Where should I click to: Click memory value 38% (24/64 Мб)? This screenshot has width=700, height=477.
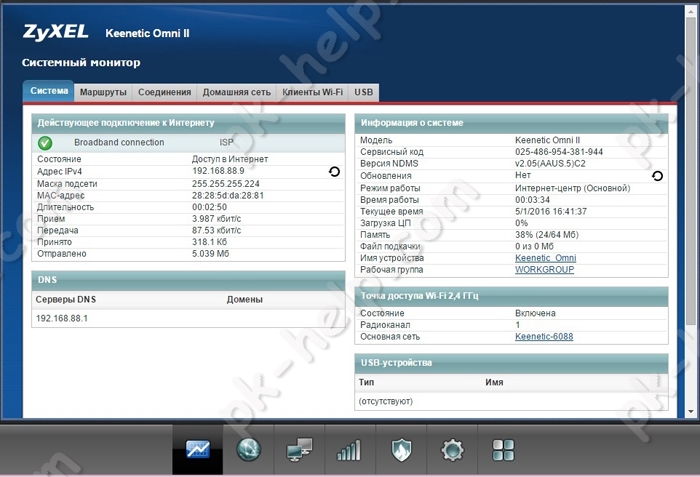pos(547,235)
